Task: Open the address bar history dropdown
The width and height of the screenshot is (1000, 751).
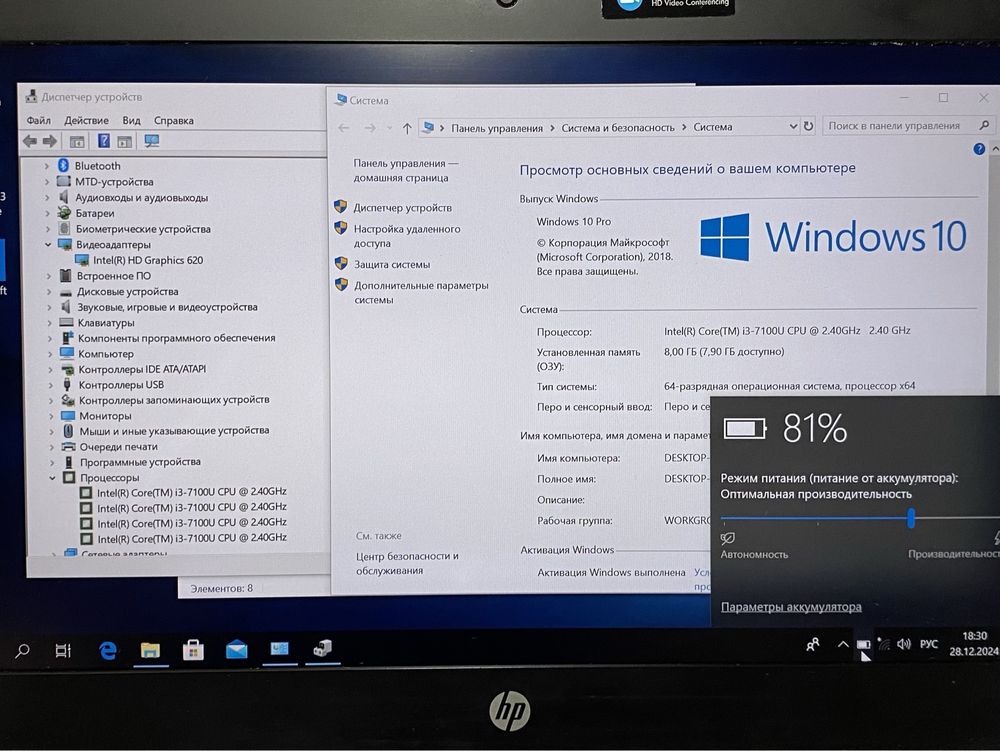Action: click(x=793, y=126)
